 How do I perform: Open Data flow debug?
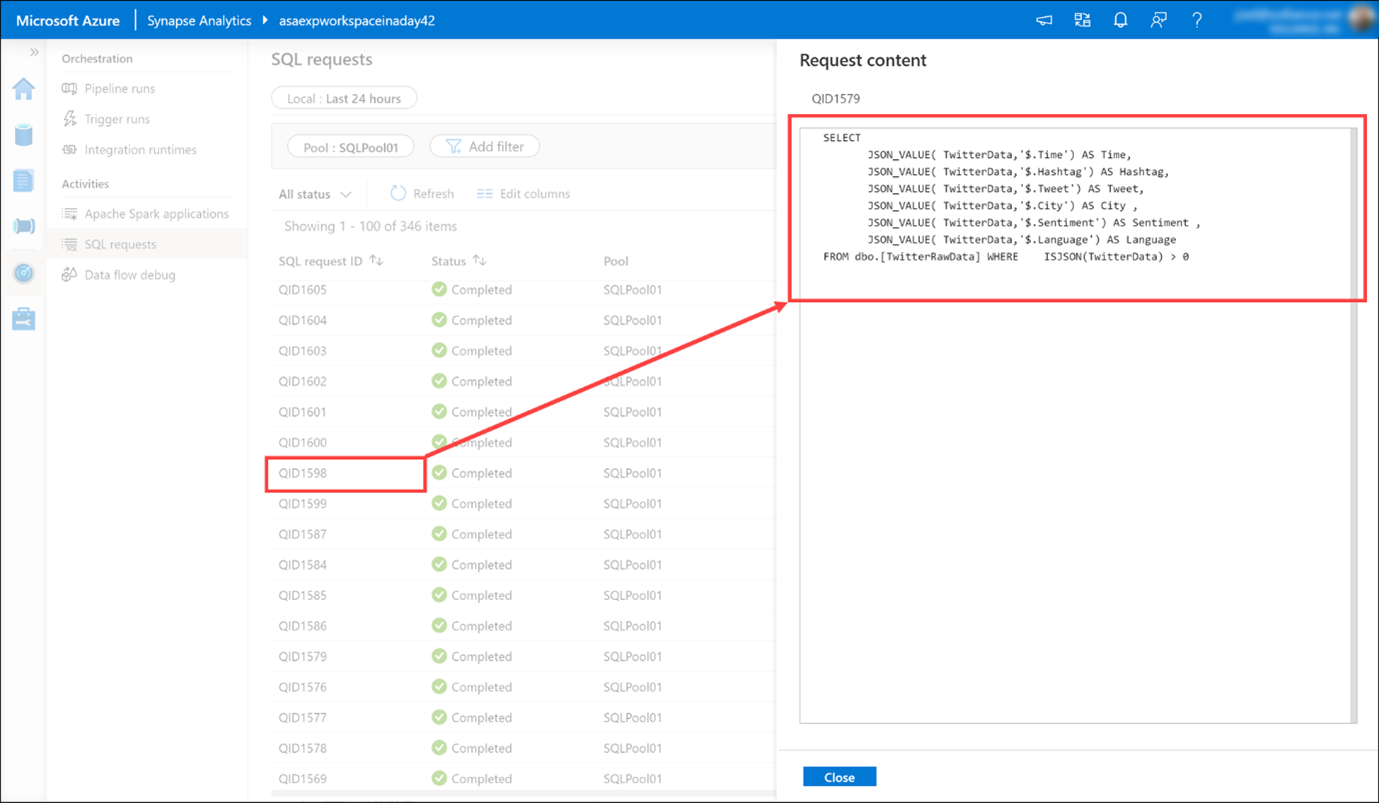click(130, 275)
